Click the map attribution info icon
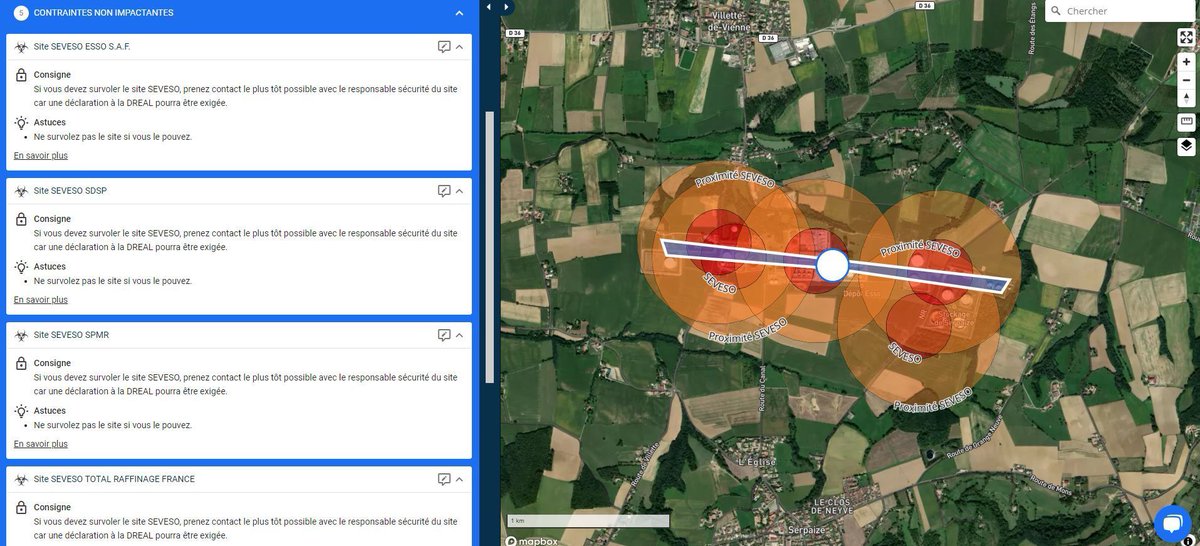Viewport: 1200px width, 546px height. (1189, 541)
